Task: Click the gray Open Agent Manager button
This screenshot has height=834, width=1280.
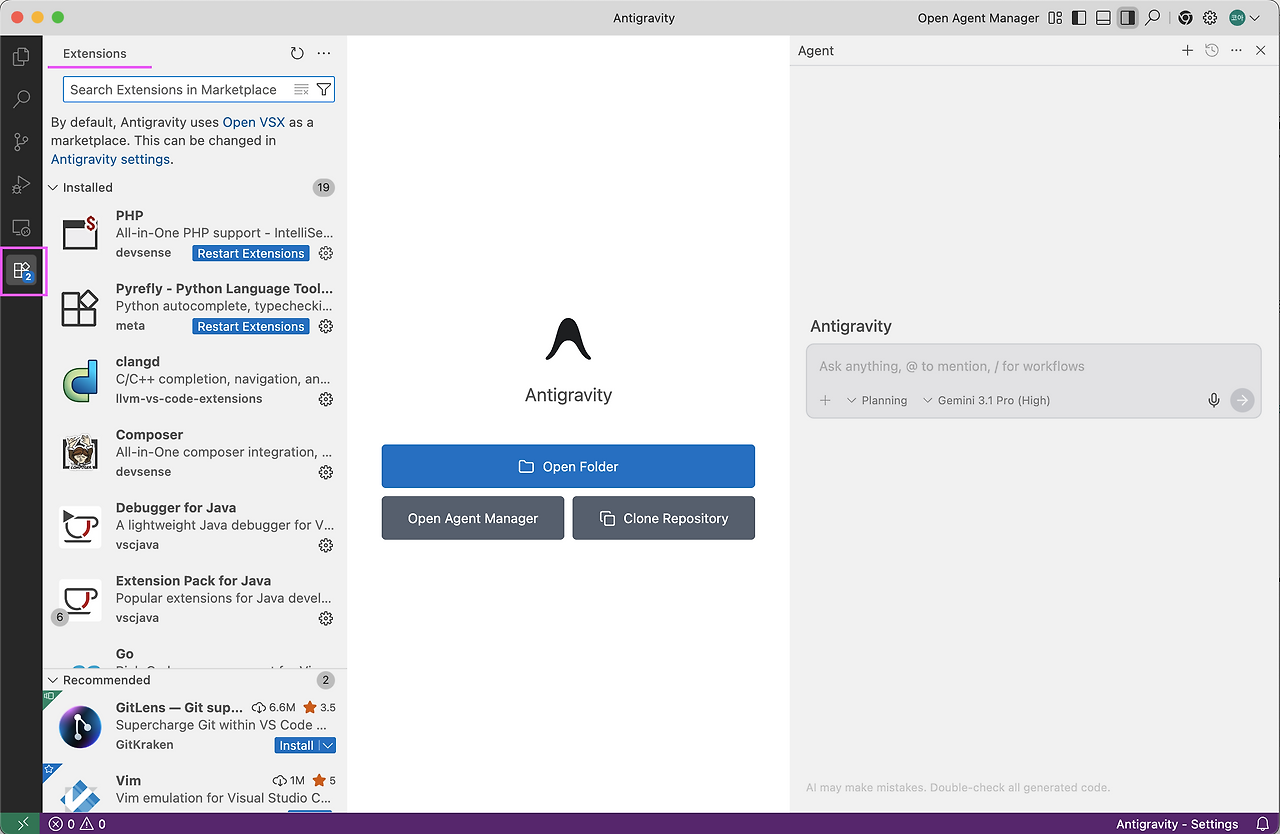Action: pyautogui.click(x=473, y=519)
